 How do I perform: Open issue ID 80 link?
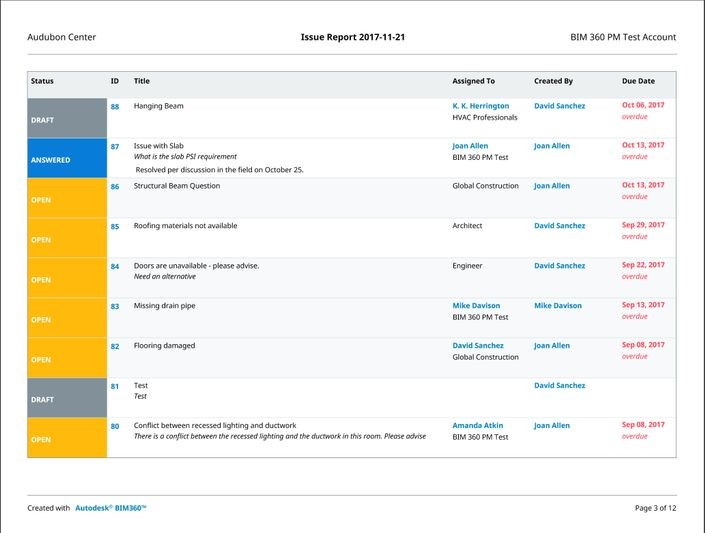click(115, 426)
